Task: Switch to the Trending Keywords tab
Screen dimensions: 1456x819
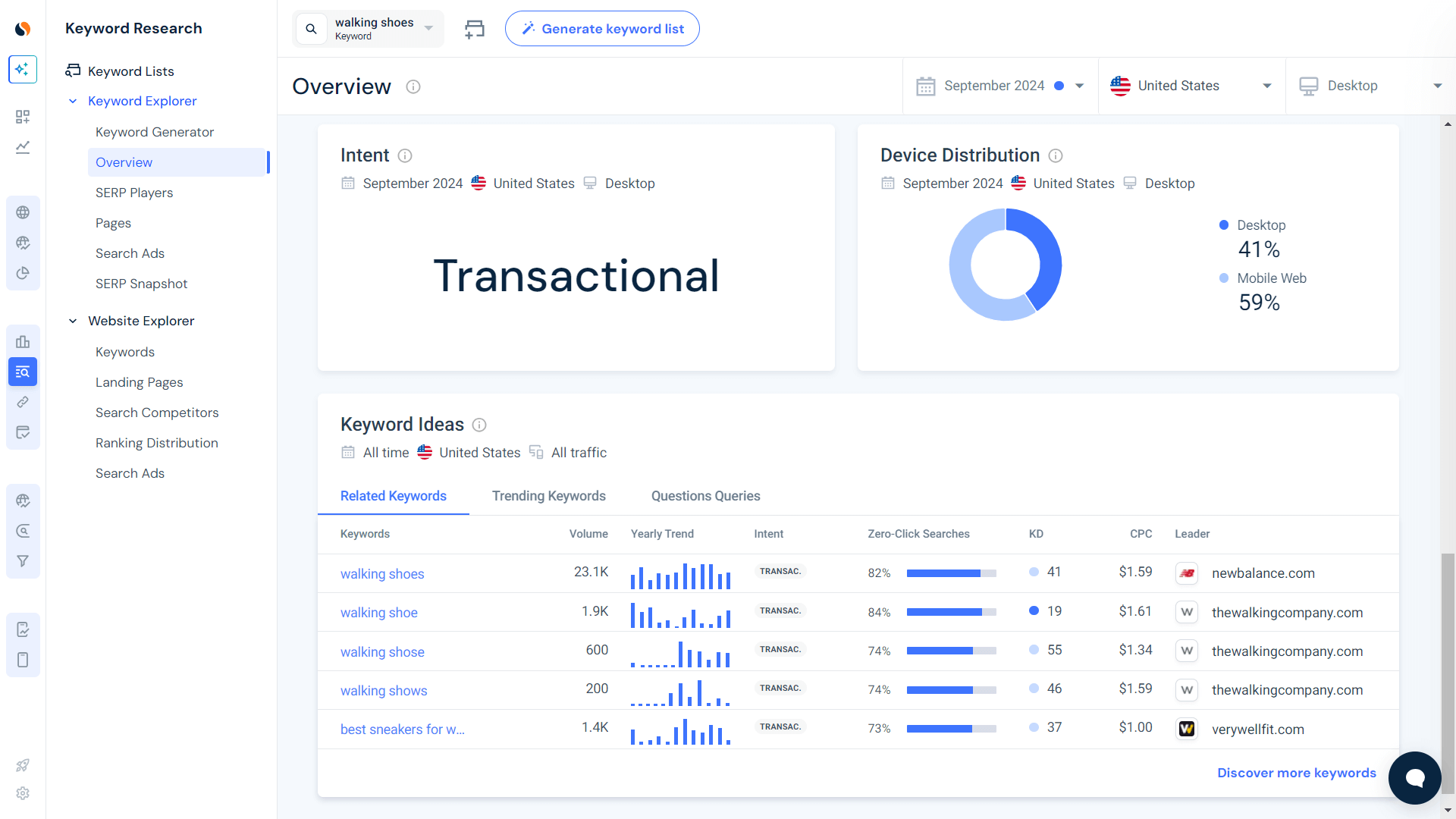Action: click(548, 496)
